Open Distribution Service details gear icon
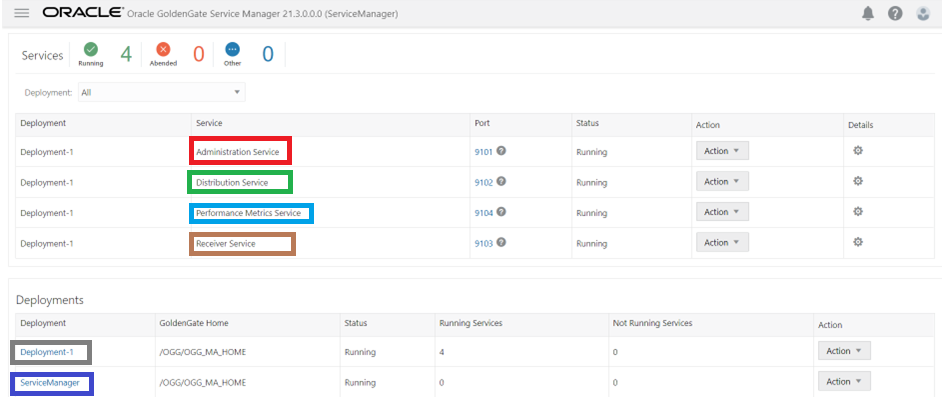The width and height of the screenshot is (944, 405). (857, 182)
